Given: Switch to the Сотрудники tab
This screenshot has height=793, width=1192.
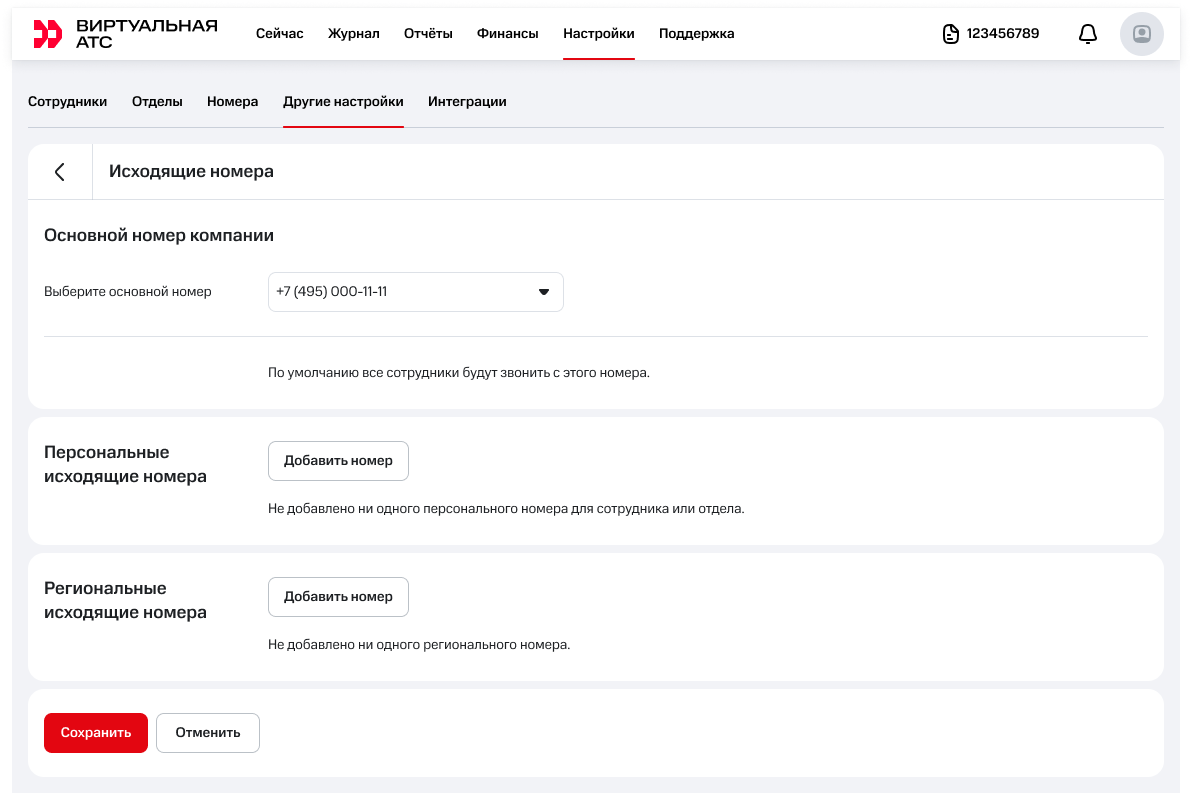Looking at the screenshot, I should [67, 102].
